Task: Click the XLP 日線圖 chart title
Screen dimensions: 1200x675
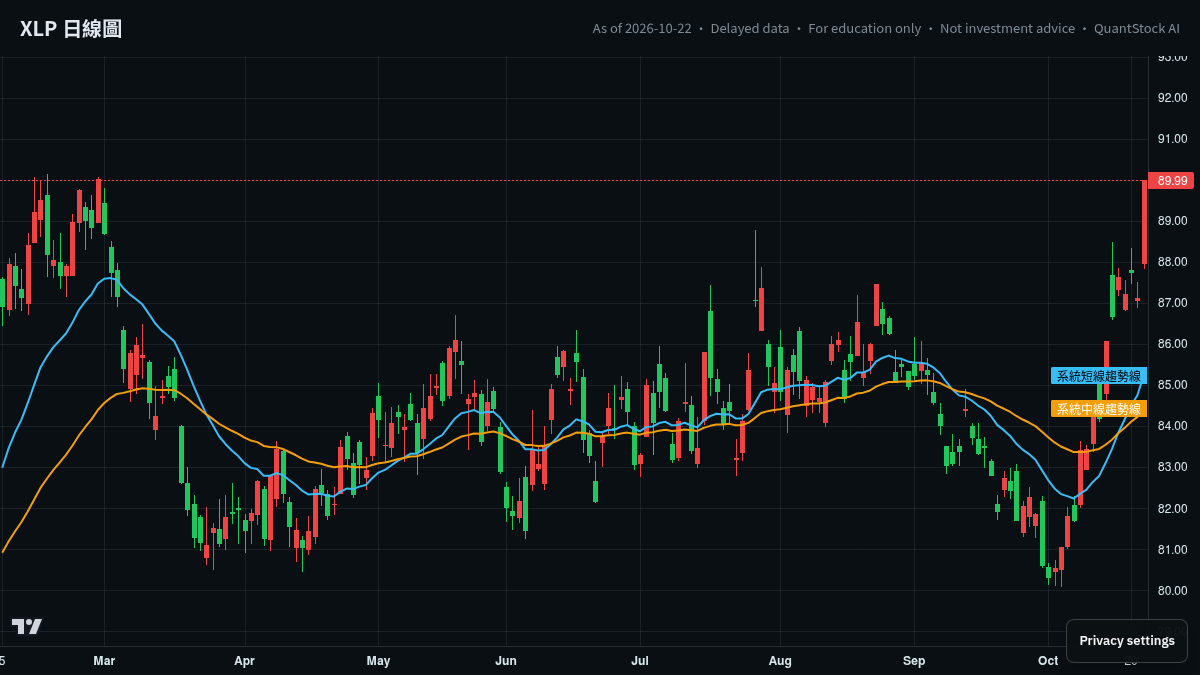Action: (x=71, y=29)
